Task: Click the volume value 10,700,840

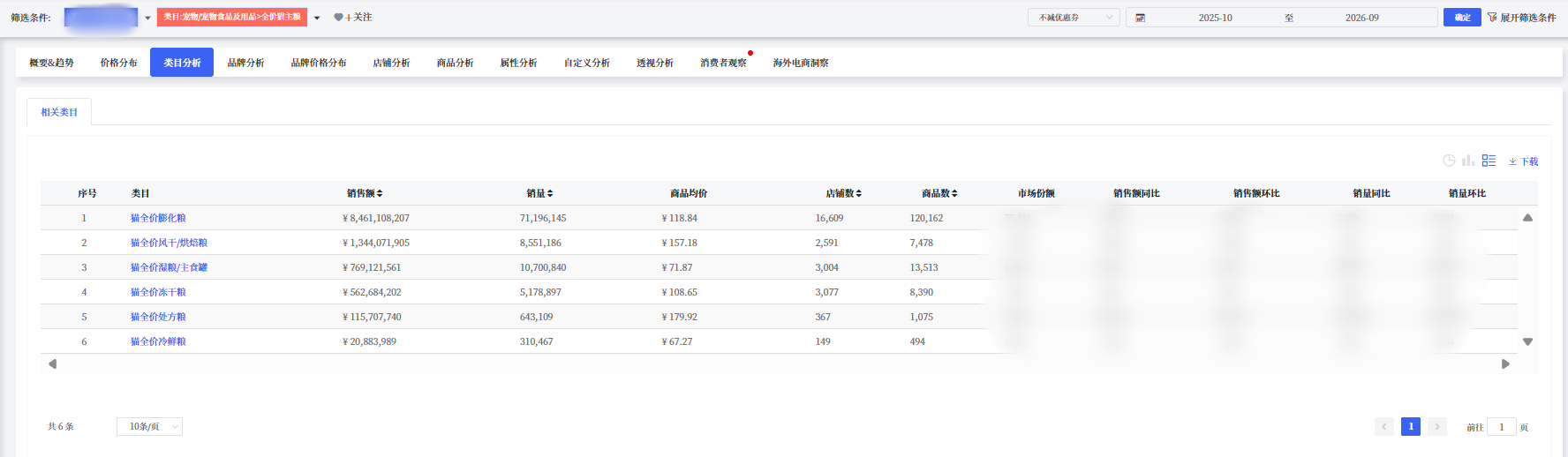Action: pos(543,267)
